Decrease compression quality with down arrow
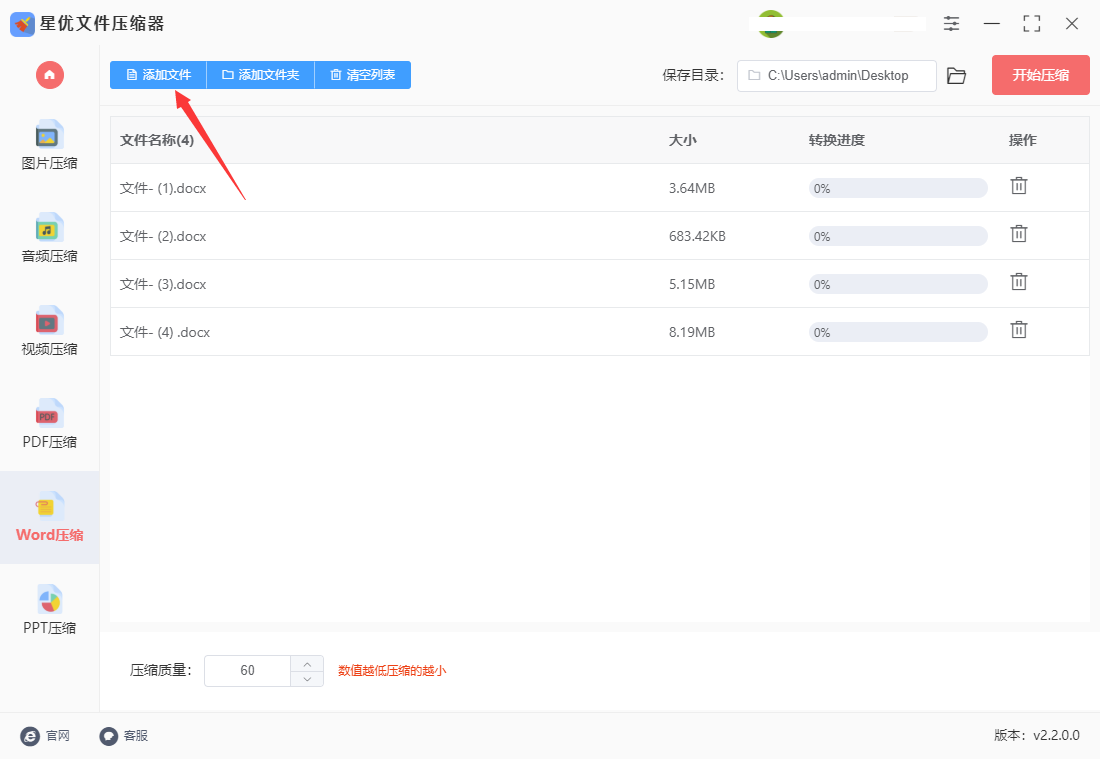This screenshot has height=760, width=1100. (307, 679)
